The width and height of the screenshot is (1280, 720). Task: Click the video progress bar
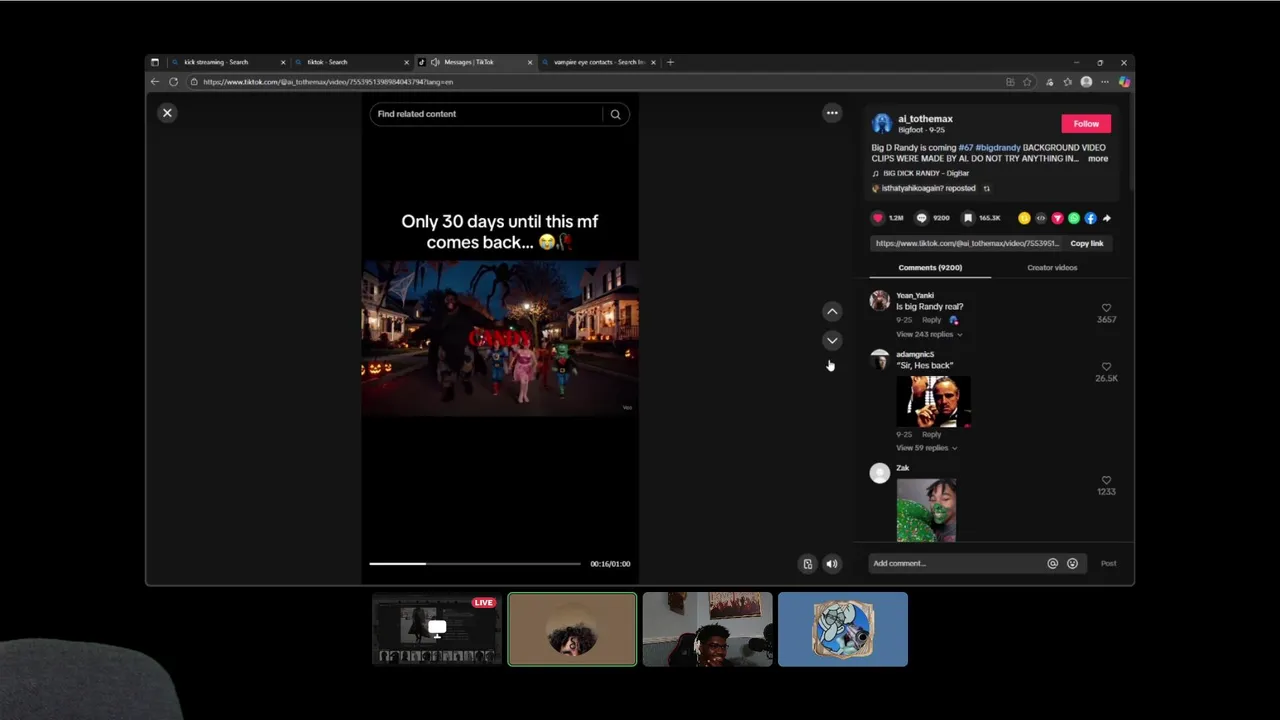[x=474, y=564]
